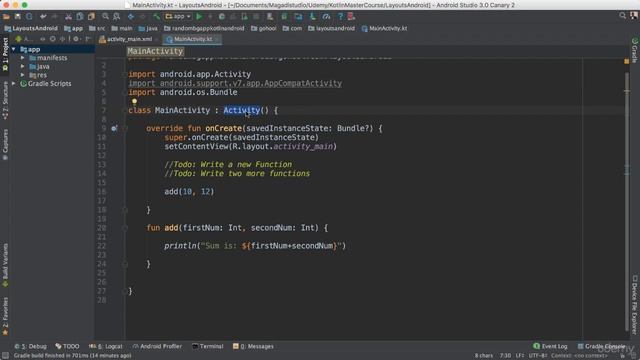The image size is (640, 360).
Task: Open the 0: Messages tool window
Action: [253, 346]
